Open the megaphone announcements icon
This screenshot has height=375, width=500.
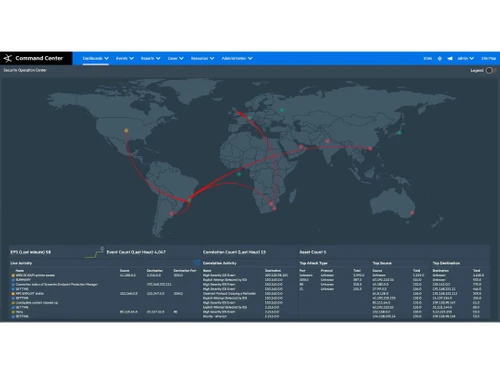click(x=450, y=58)
